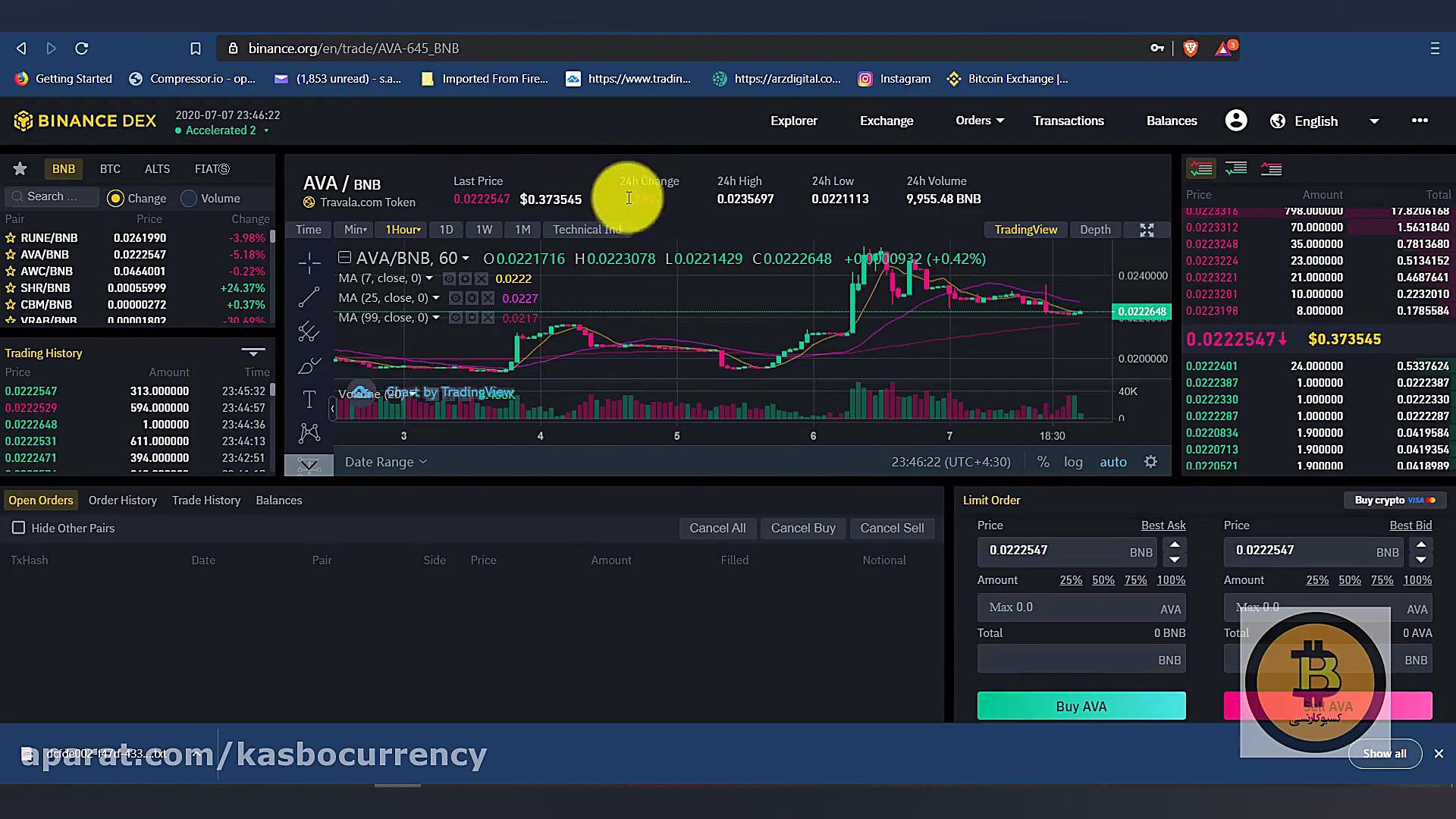The height and width of the screenshot is (819, 1456).
Task: Expand the Orders dropdown menu
Action: (980, 121)
